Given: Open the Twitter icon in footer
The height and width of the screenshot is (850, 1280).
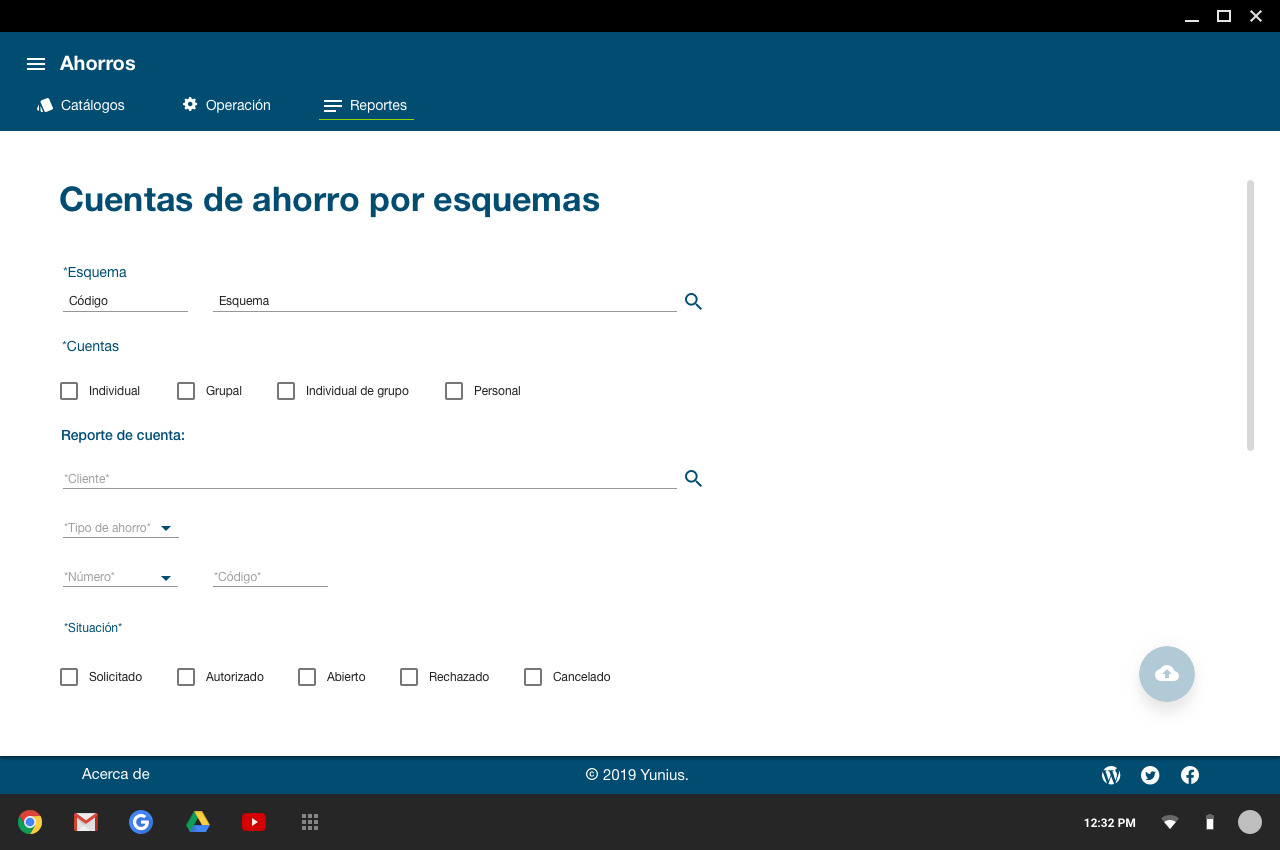Looking at the screenshot, I should pos(1150,775).
